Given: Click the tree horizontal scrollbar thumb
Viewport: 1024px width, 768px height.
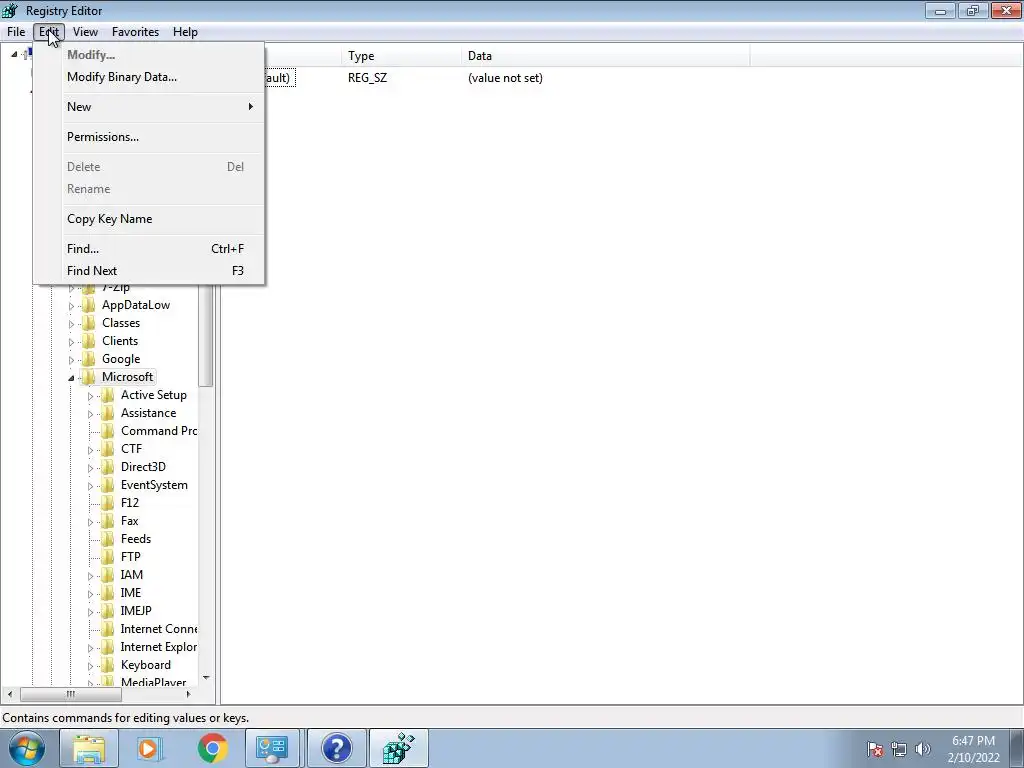Looking at the screenshot, I should pos(71,694).
